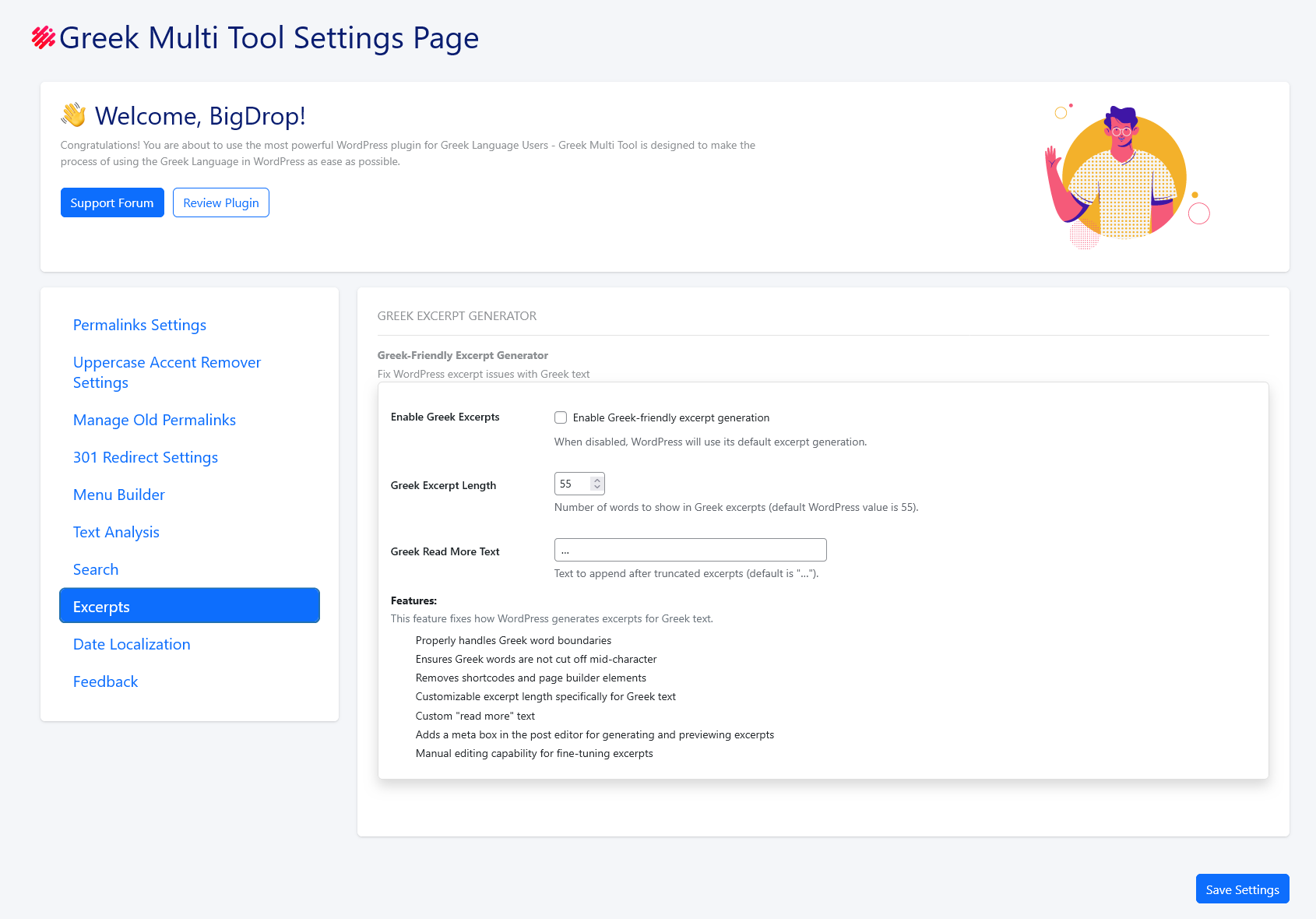The width and height of the screenshot is (1316, 919).
Task: Click the red Greek Multi Tool logo icon
Action: pos(43,37)
